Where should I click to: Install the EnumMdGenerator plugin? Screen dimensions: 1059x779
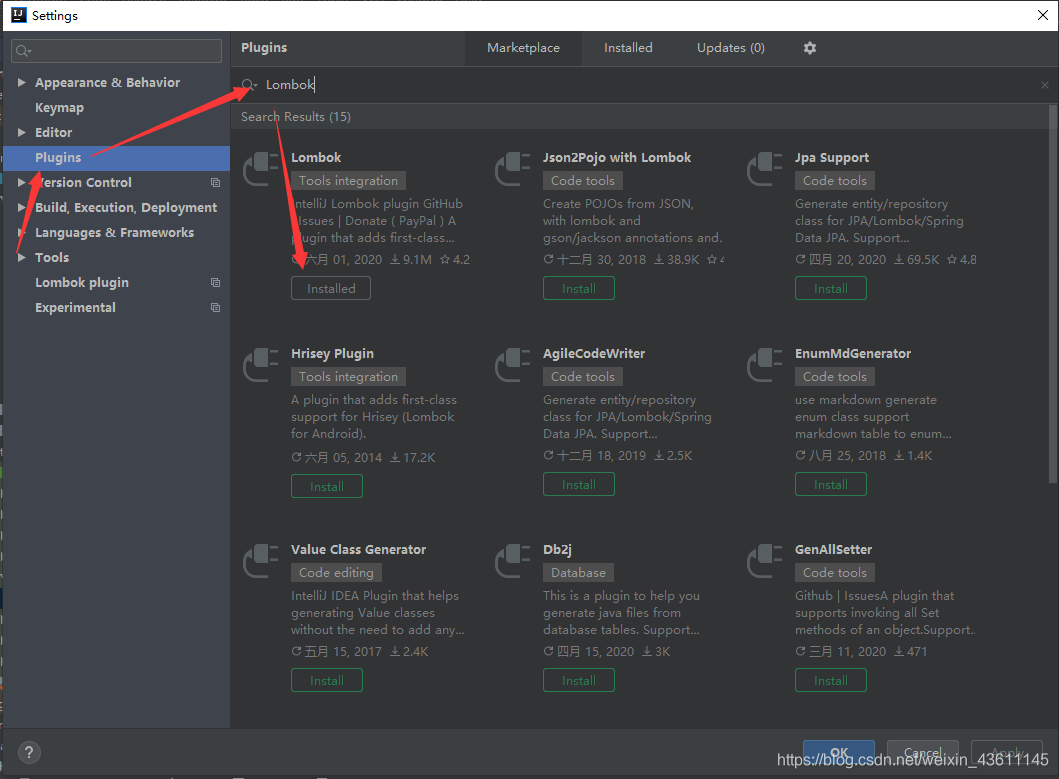coord(831,484)
